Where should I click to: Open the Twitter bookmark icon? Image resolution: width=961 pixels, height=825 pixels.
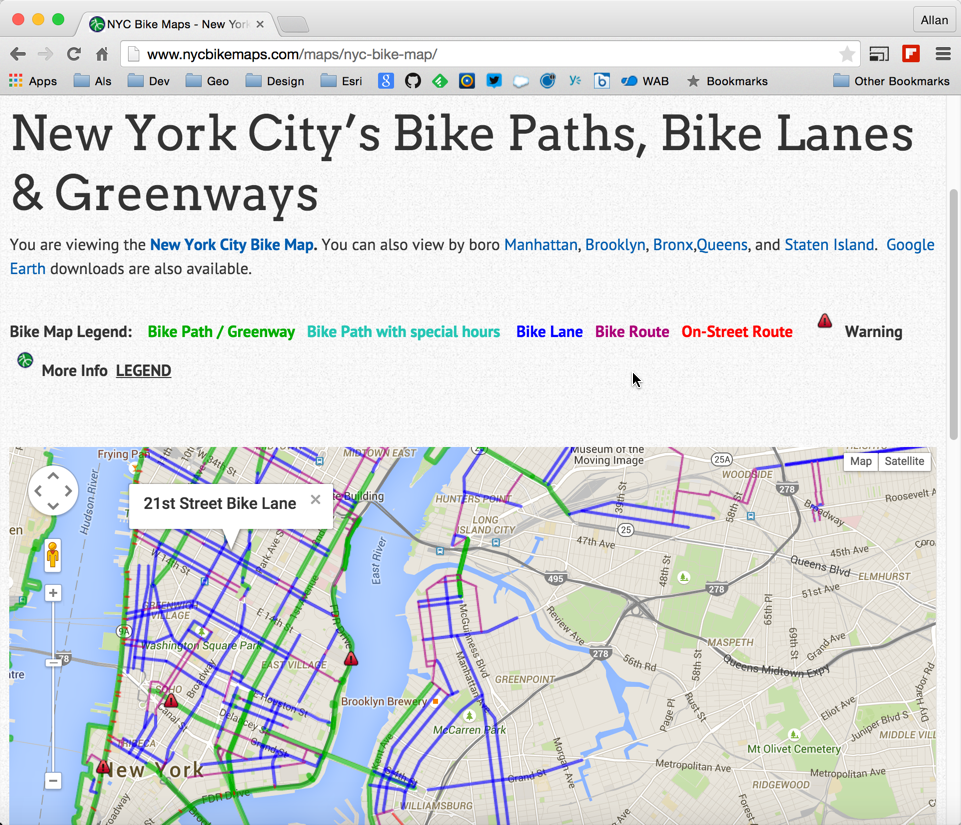pyautogui.click(x=494, y=81)
